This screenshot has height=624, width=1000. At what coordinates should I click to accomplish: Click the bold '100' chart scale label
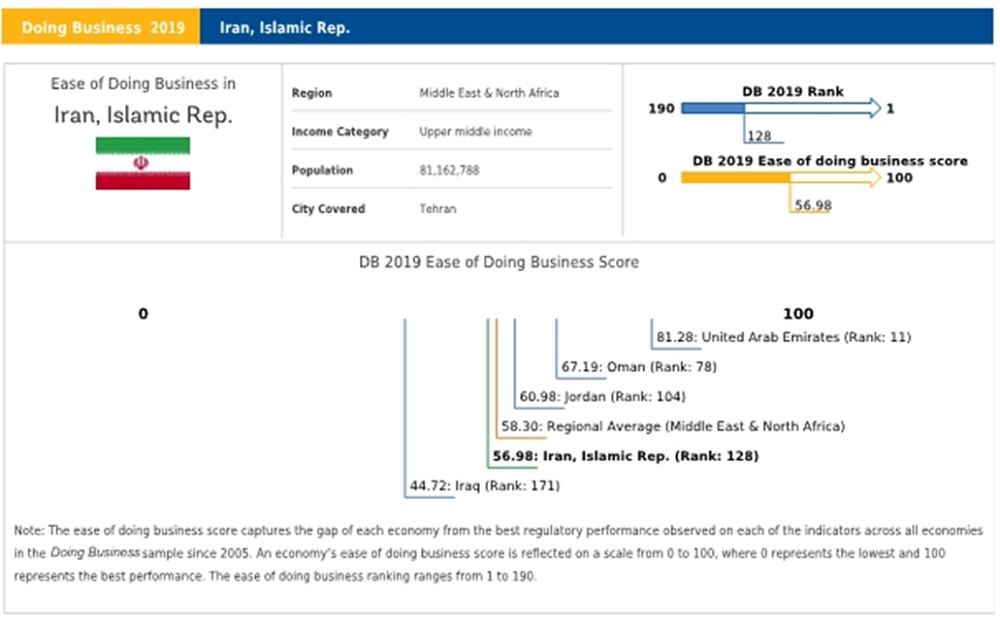coord(798,314)
